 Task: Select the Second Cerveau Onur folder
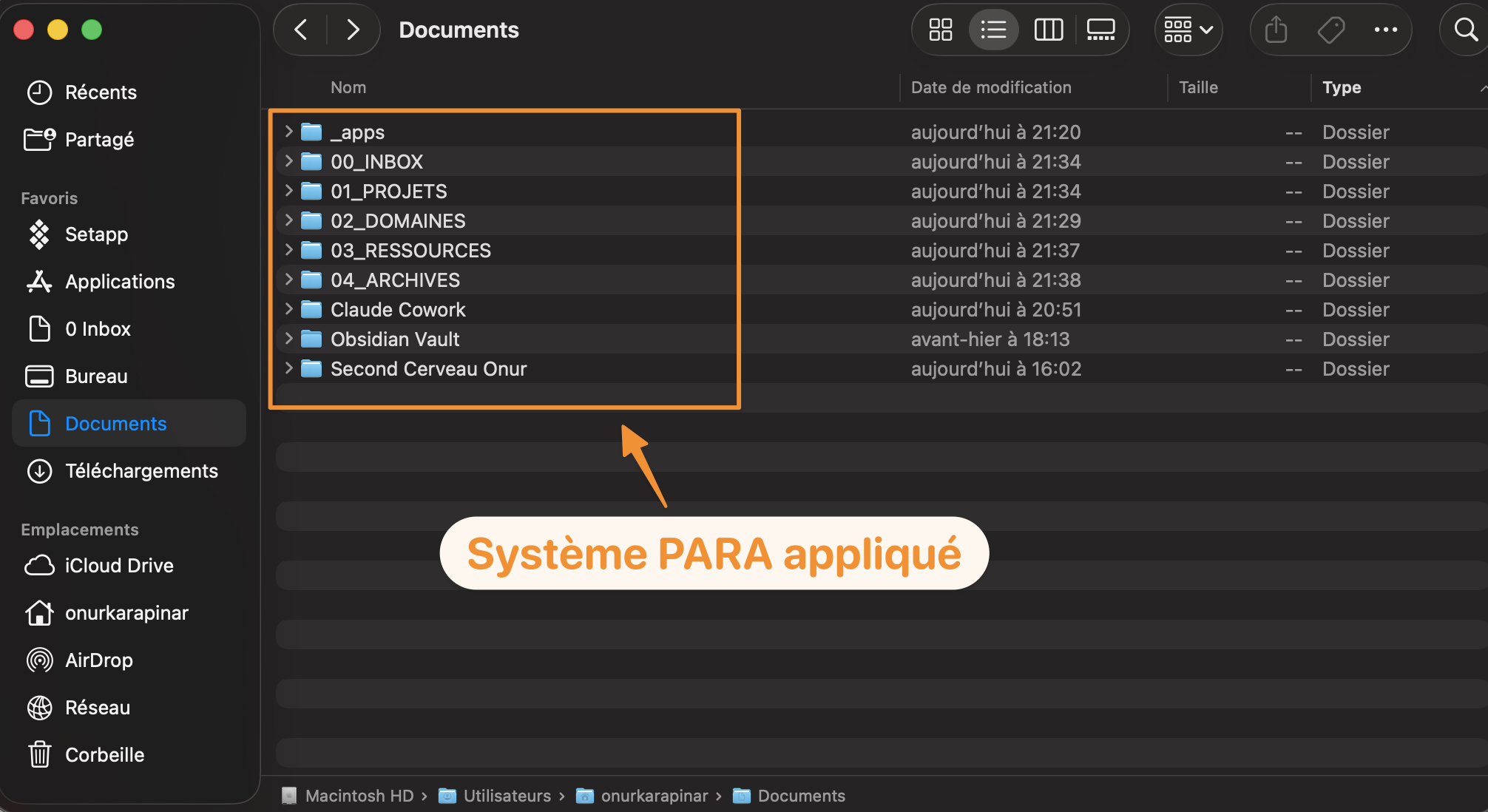(x=882, y=369)
